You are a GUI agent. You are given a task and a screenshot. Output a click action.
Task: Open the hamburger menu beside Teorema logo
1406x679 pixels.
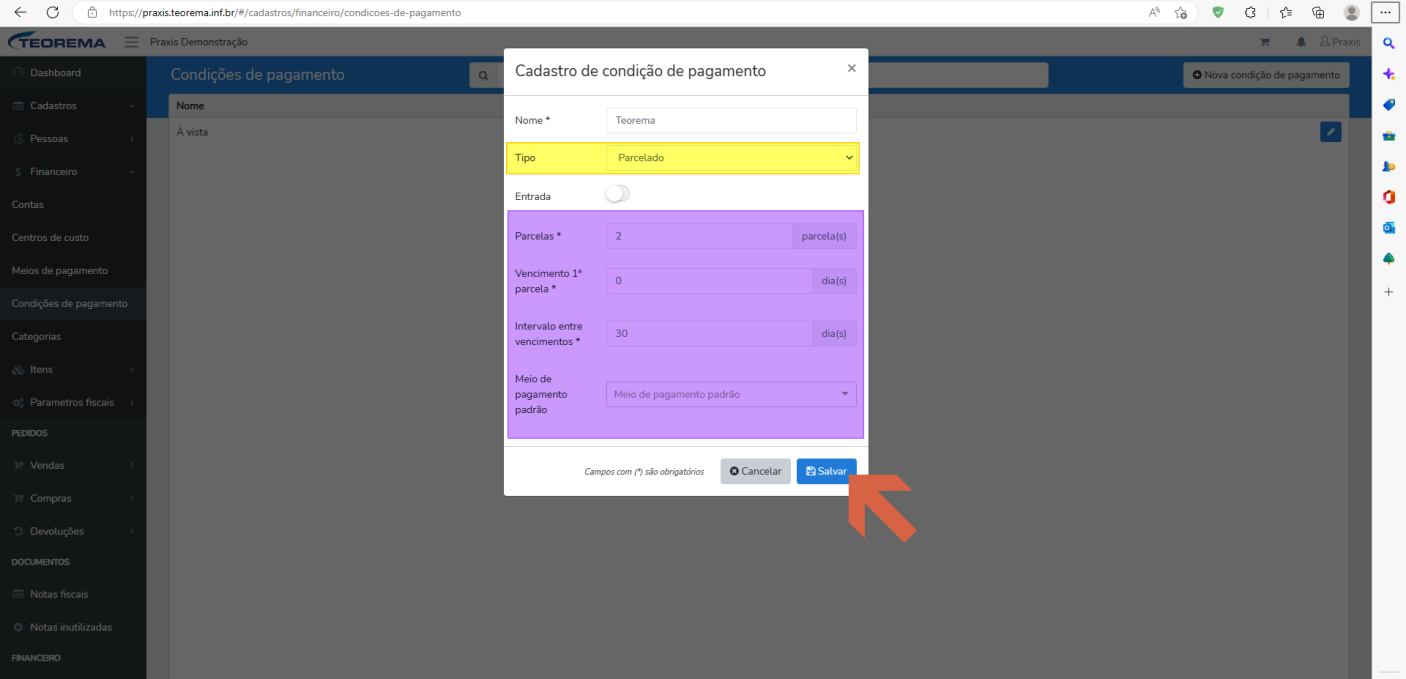(131, 42)
